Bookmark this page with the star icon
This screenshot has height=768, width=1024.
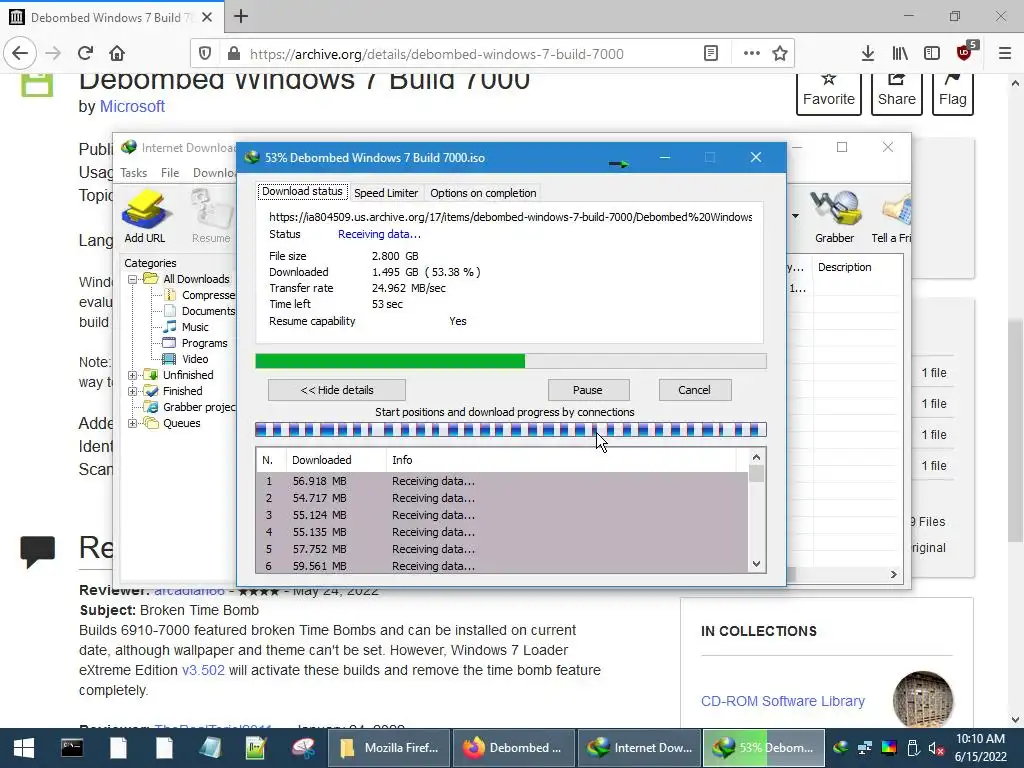click(x=780, y=54)
